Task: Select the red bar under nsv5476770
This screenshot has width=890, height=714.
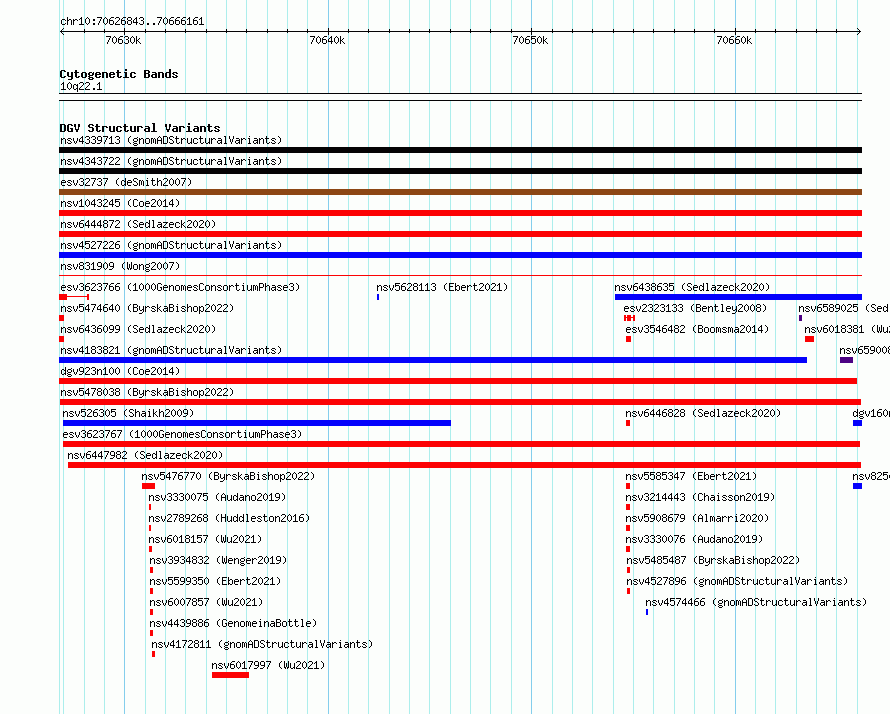Action: pos(149,486)
